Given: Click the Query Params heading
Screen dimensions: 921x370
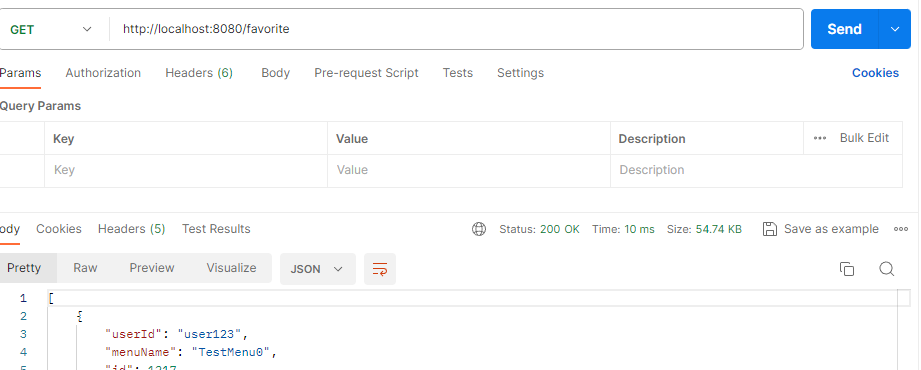Looking at the screenshot, I should tap(41, 106).
